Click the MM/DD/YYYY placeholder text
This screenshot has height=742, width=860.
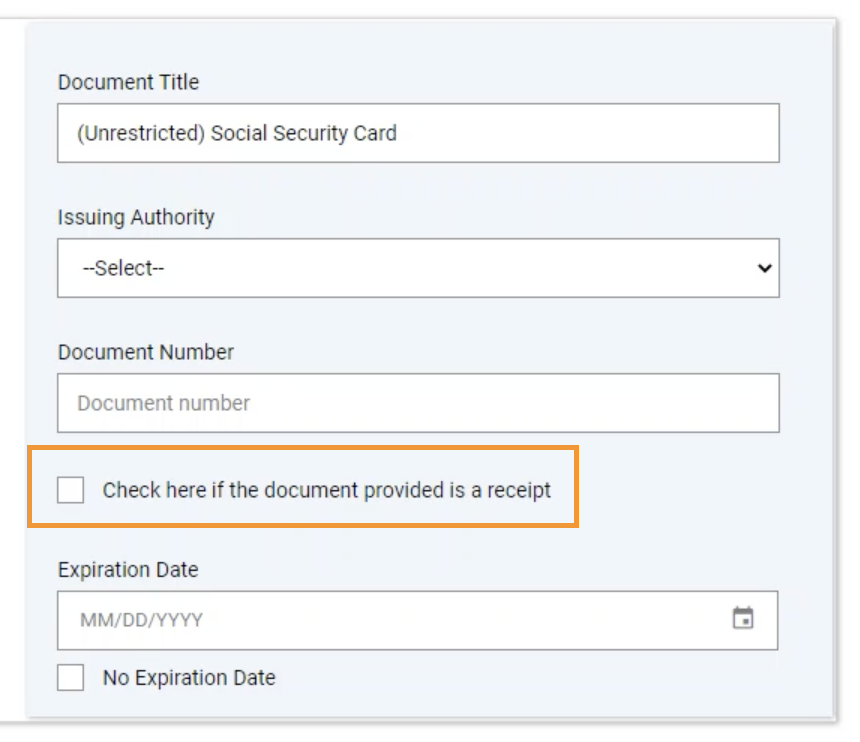pos(141,620)
